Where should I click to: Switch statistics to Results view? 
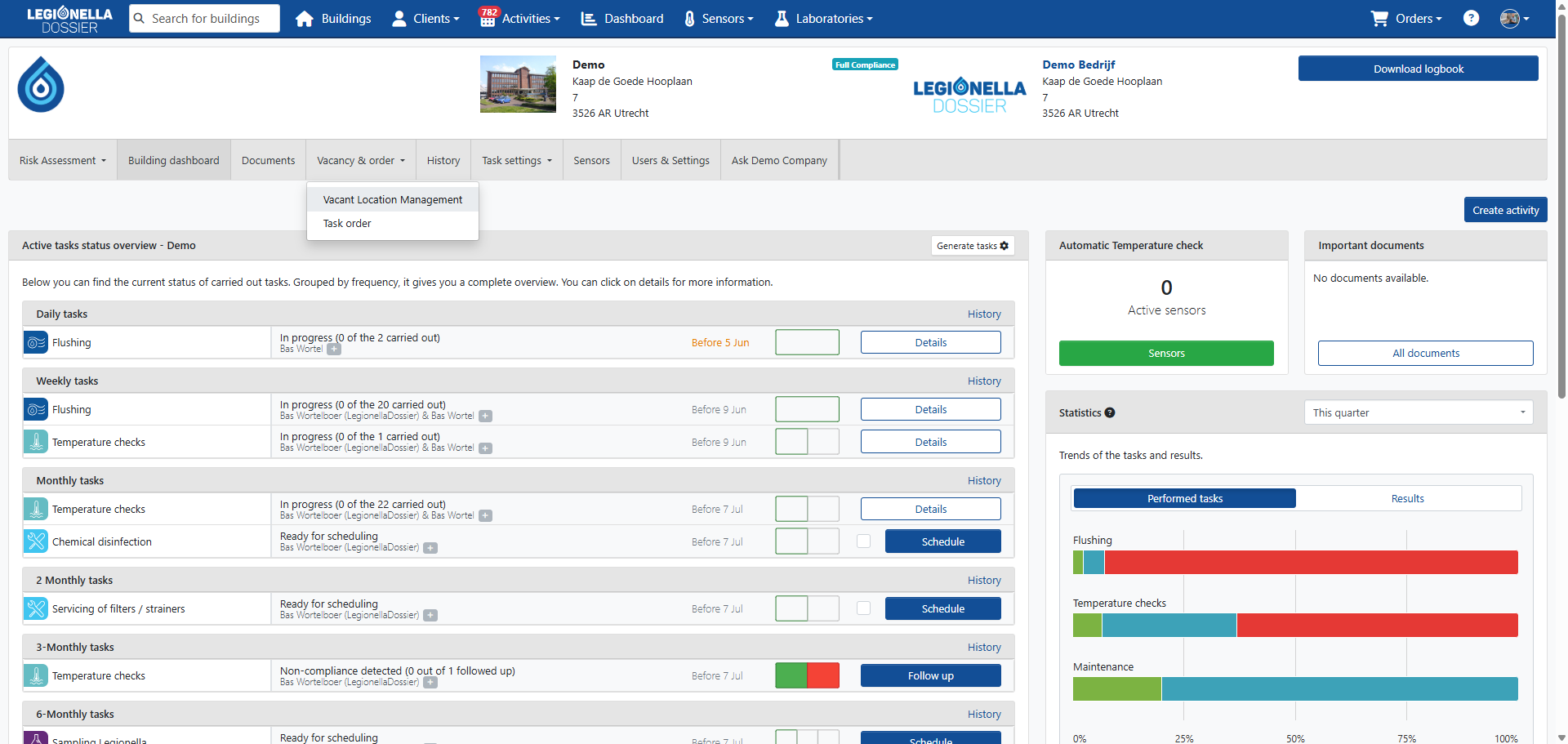(x=1407, y=498)
